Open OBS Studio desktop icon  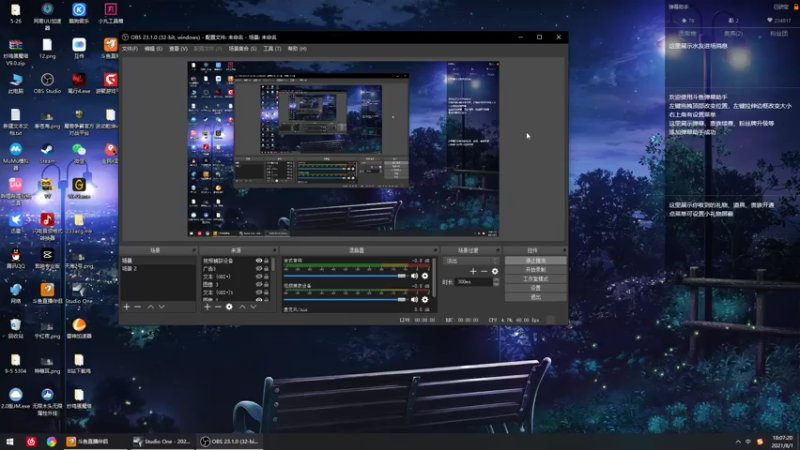point(47,84)
